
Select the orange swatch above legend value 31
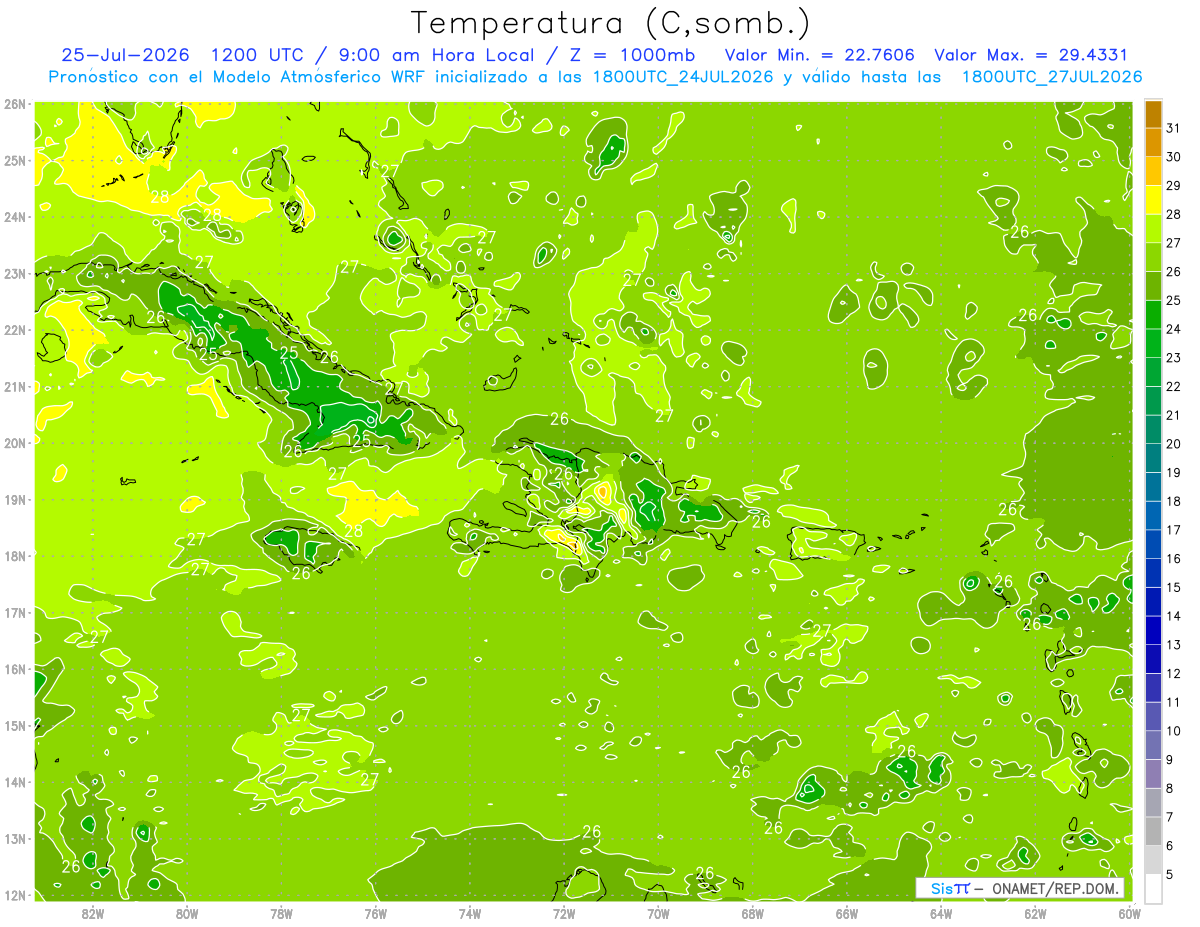coord(1153,114)
